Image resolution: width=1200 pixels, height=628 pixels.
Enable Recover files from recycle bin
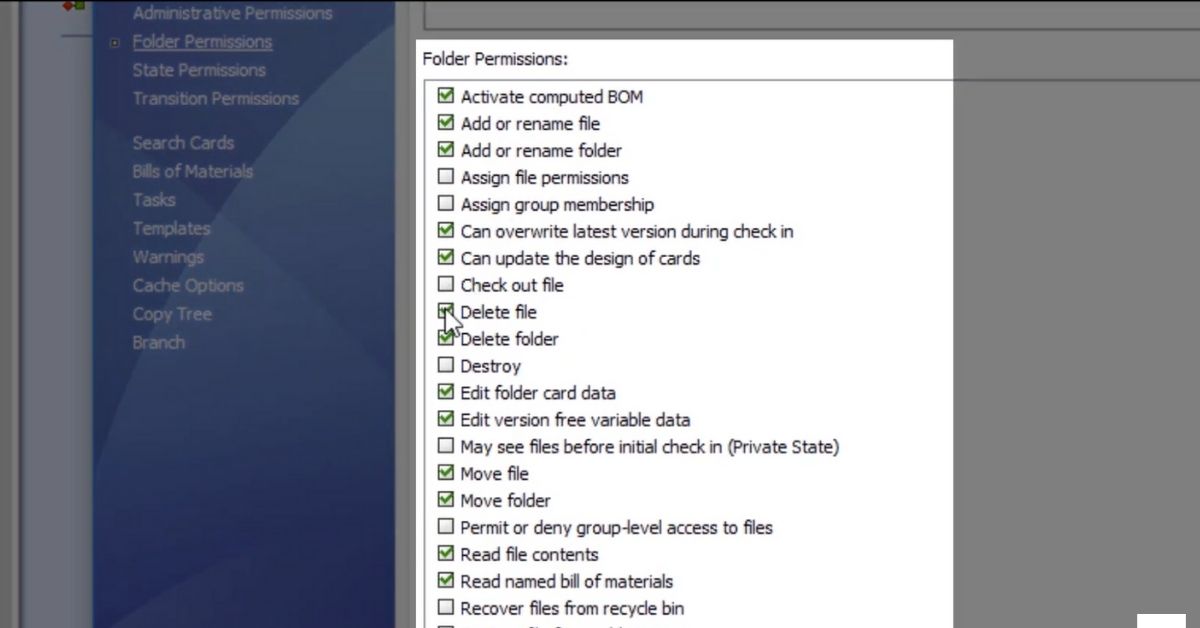click(x=446, y=608)
